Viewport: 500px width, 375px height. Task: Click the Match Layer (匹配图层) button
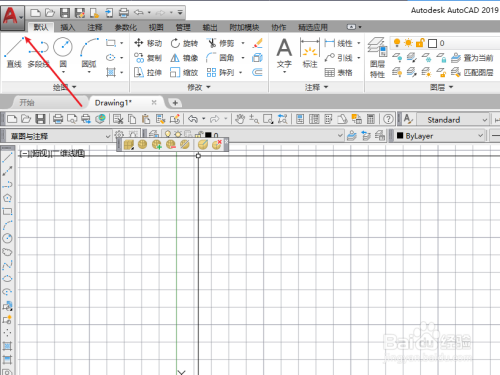472,72
